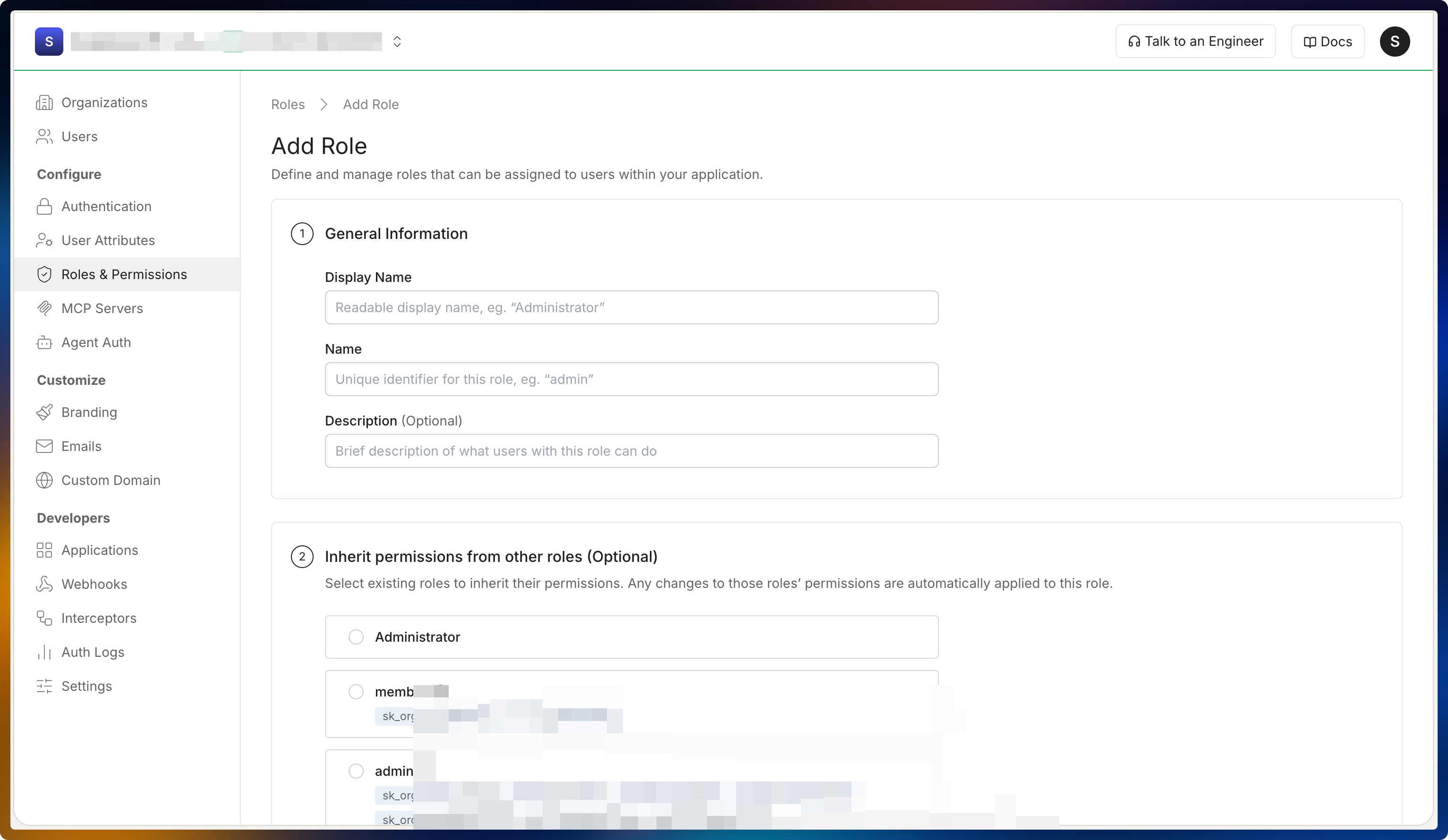Image resolution: width=1448 pixels, height=840 pixels.
Task: Open Authentication settings
Action: point(106,206)
